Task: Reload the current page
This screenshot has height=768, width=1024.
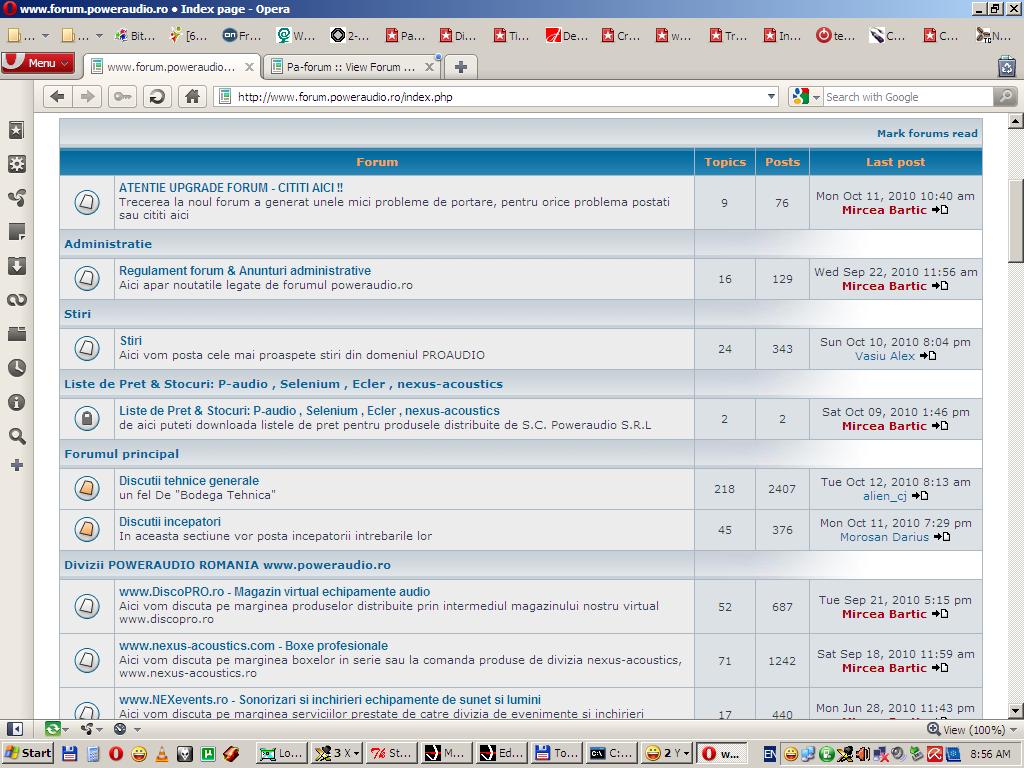Action: pos(157,97)
